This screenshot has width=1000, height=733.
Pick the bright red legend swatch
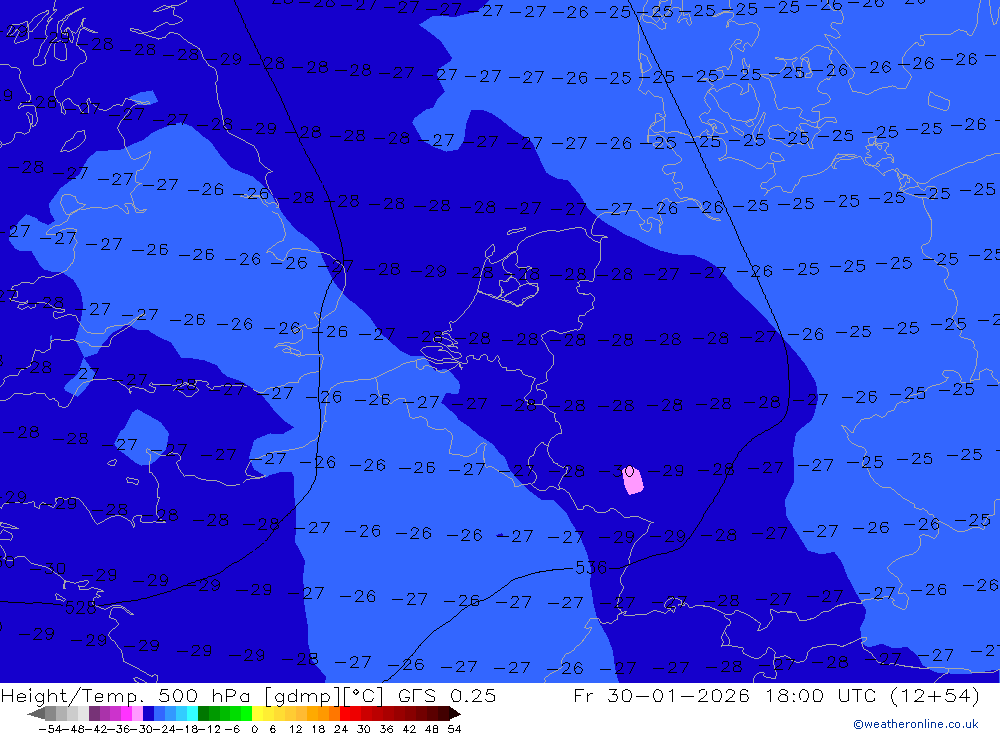pyautogui.click(x=345, y=714)
